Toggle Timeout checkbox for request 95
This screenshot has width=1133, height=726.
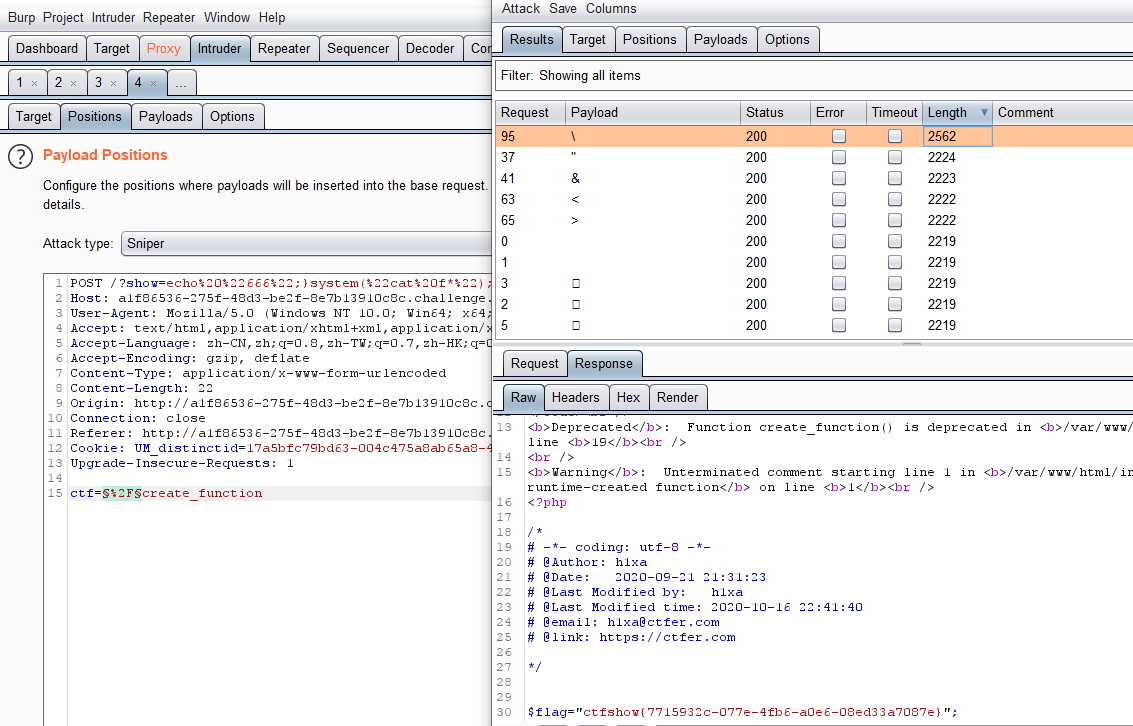point(895,136)
